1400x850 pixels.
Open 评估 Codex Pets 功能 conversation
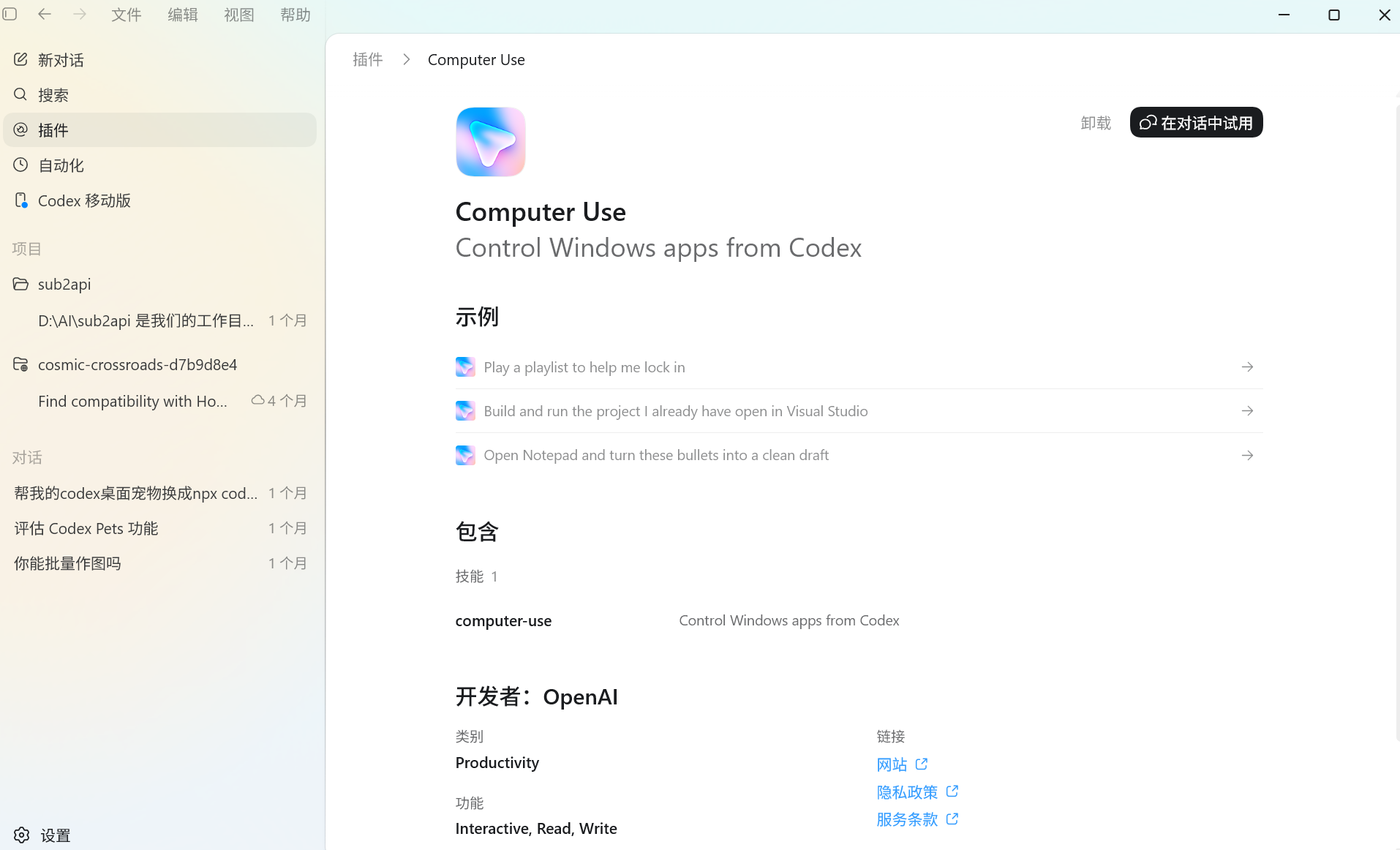coord(159,528)
